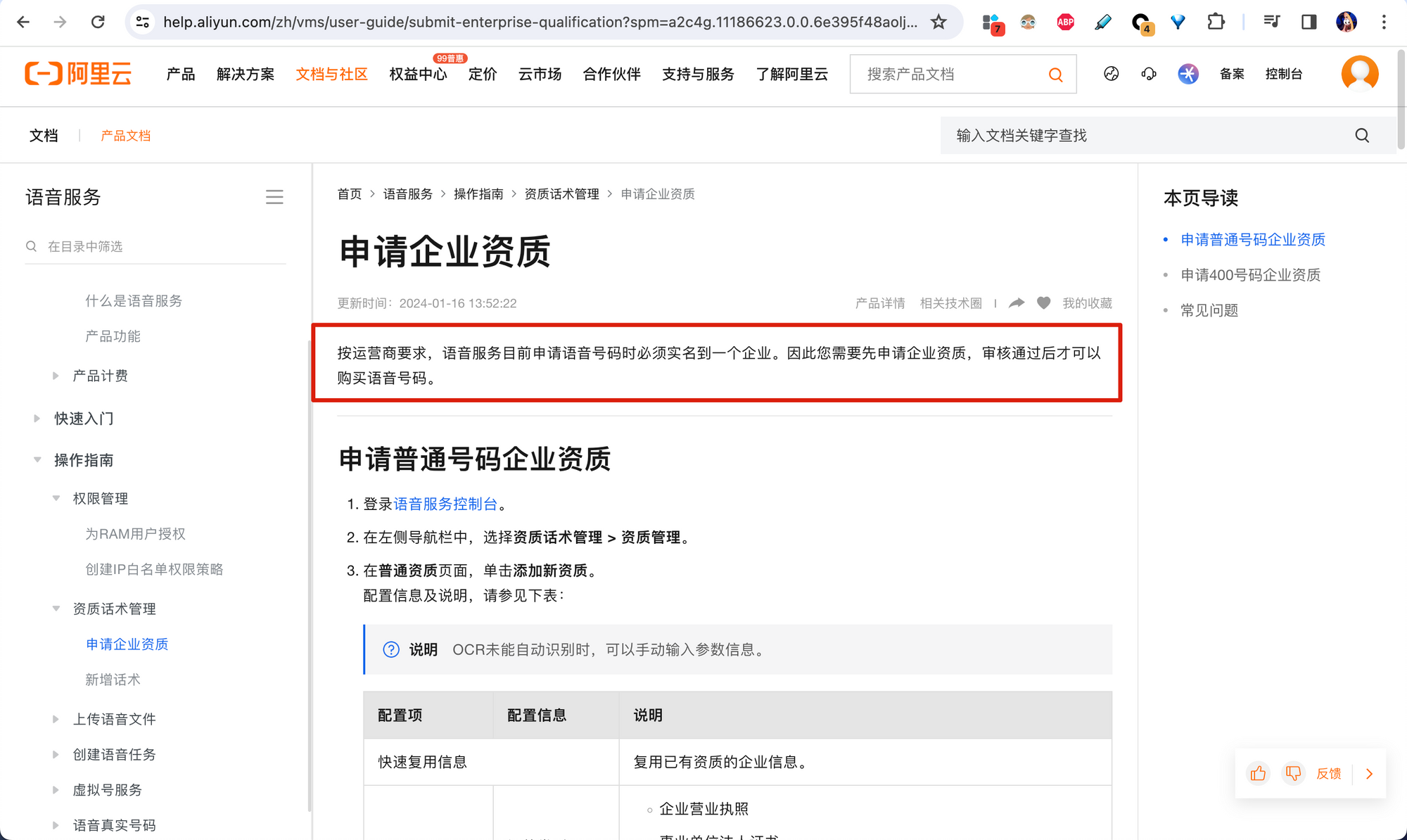Select 新增话术 in sidebar tree
1407x840 pixels.
click(x=113, y=680)
